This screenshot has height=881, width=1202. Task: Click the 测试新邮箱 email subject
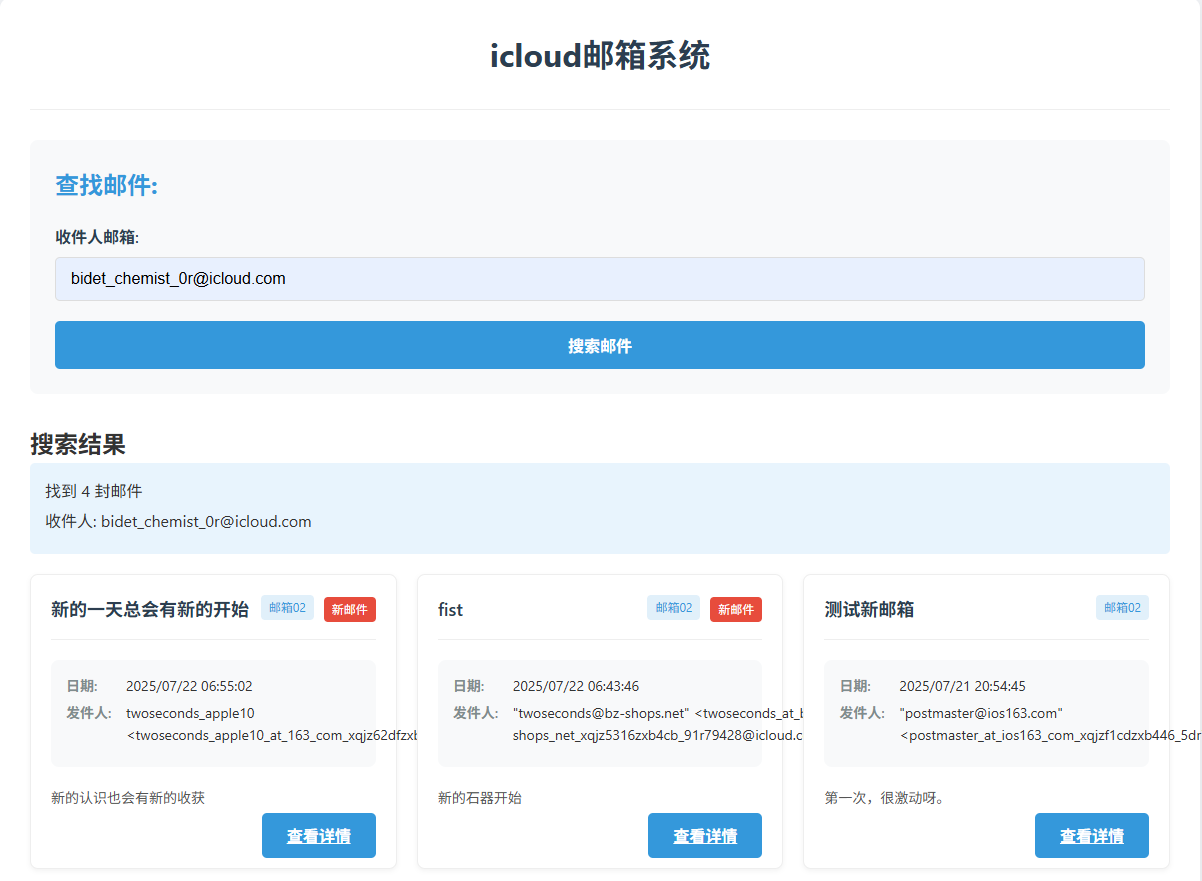(x=869, y=609)
